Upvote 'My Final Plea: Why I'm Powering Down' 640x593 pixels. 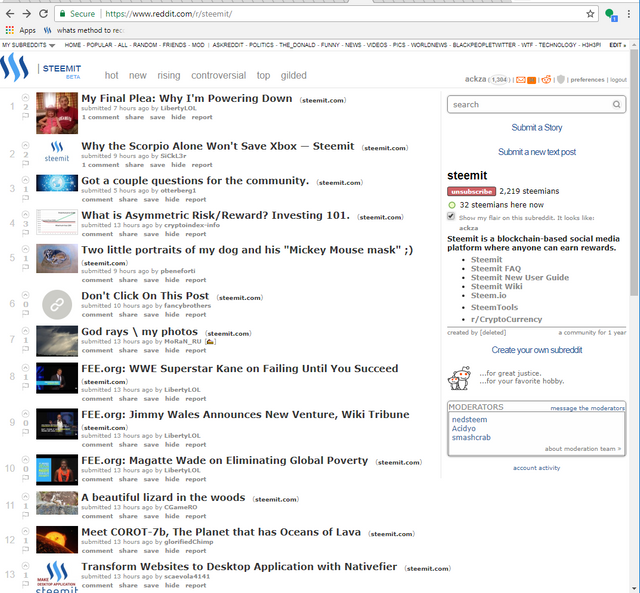[25, 98]
